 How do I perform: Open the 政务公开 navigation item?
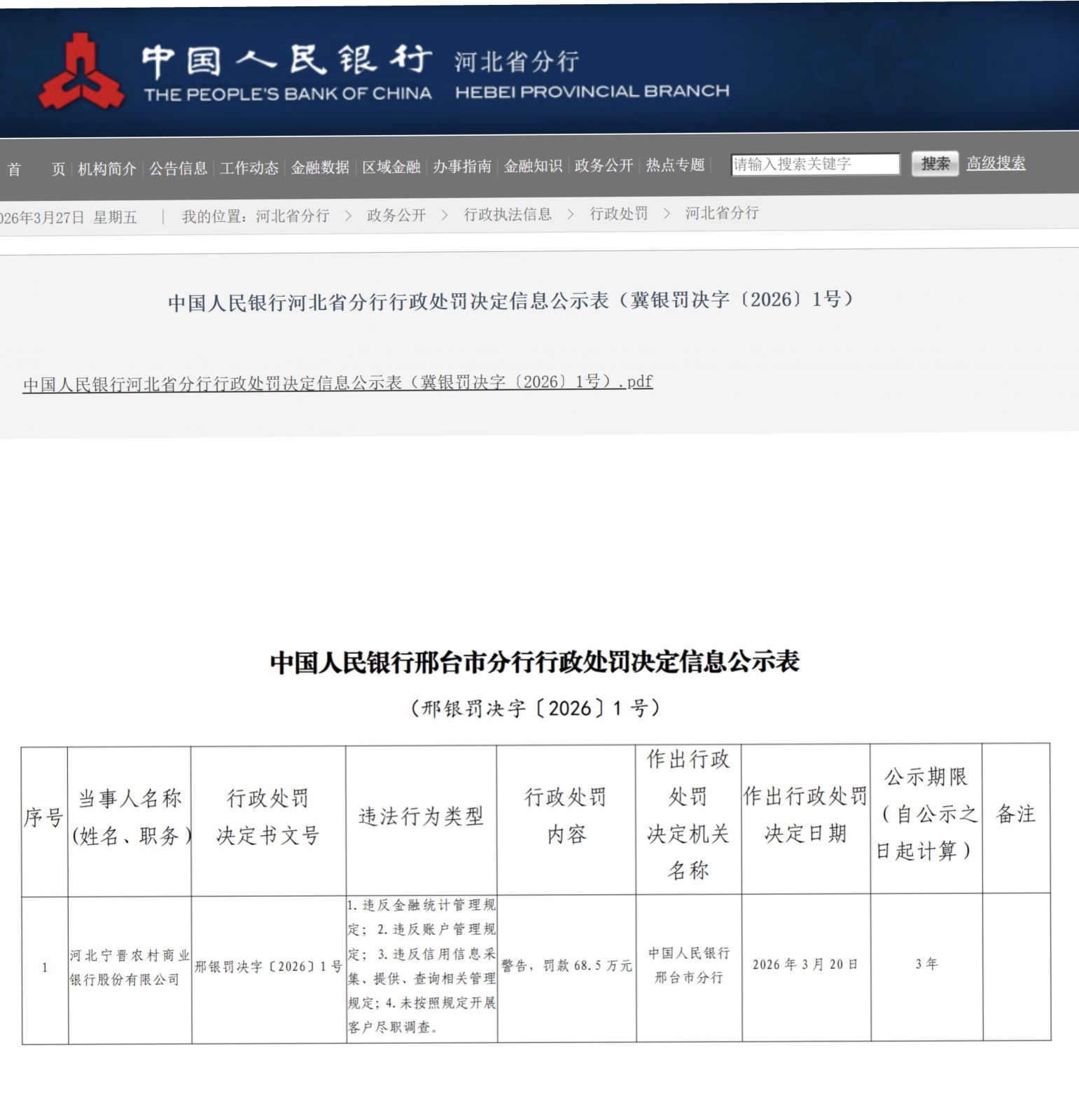(x=604, y=165)
